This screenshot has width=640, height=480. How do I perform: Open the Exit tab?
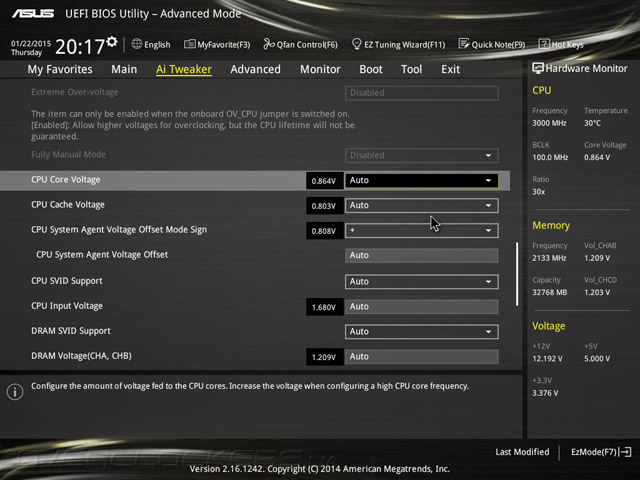[x=450, y=69]
